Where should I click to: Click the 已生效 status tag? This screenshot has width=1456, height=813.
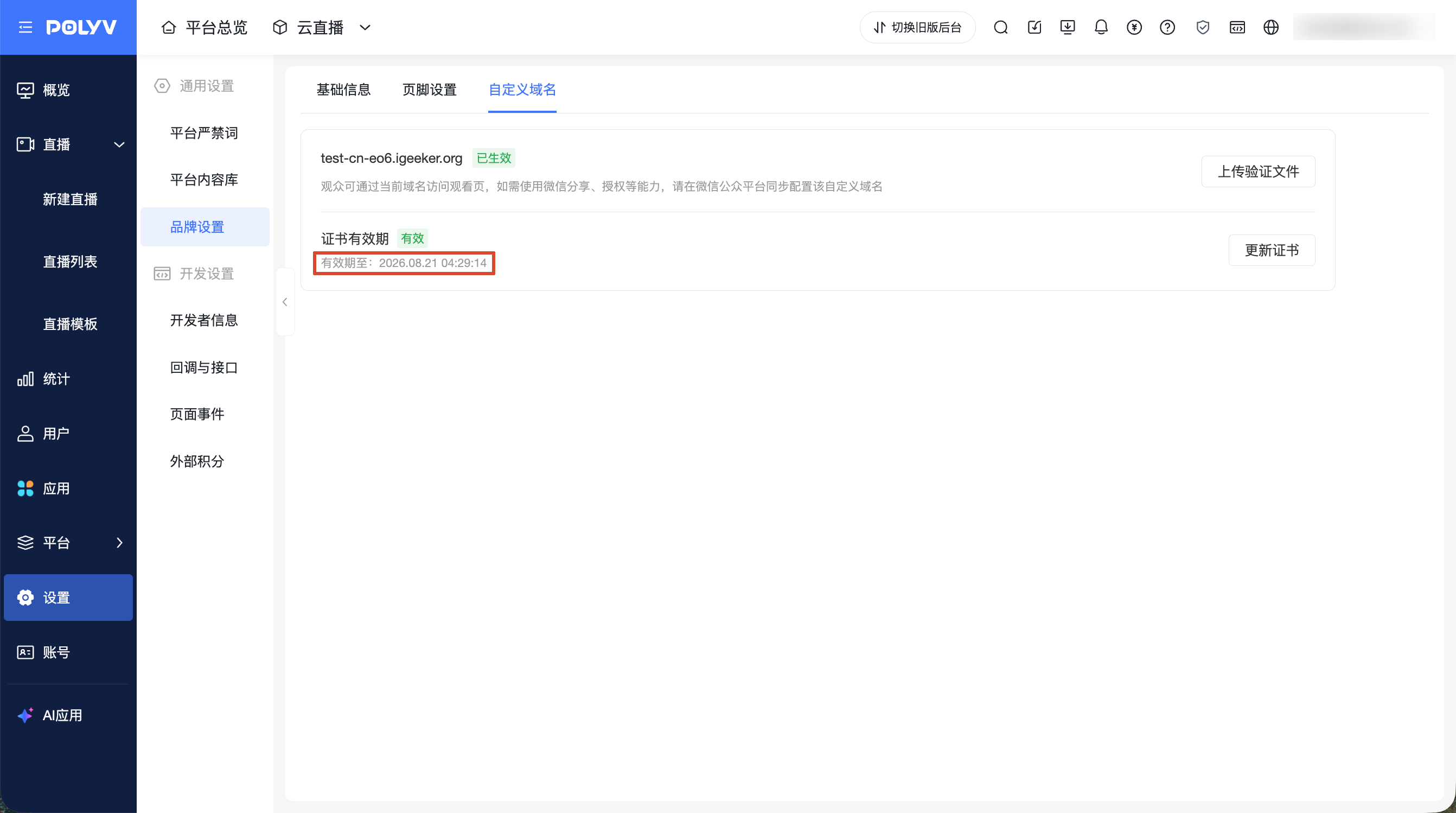tap(494, 158)
